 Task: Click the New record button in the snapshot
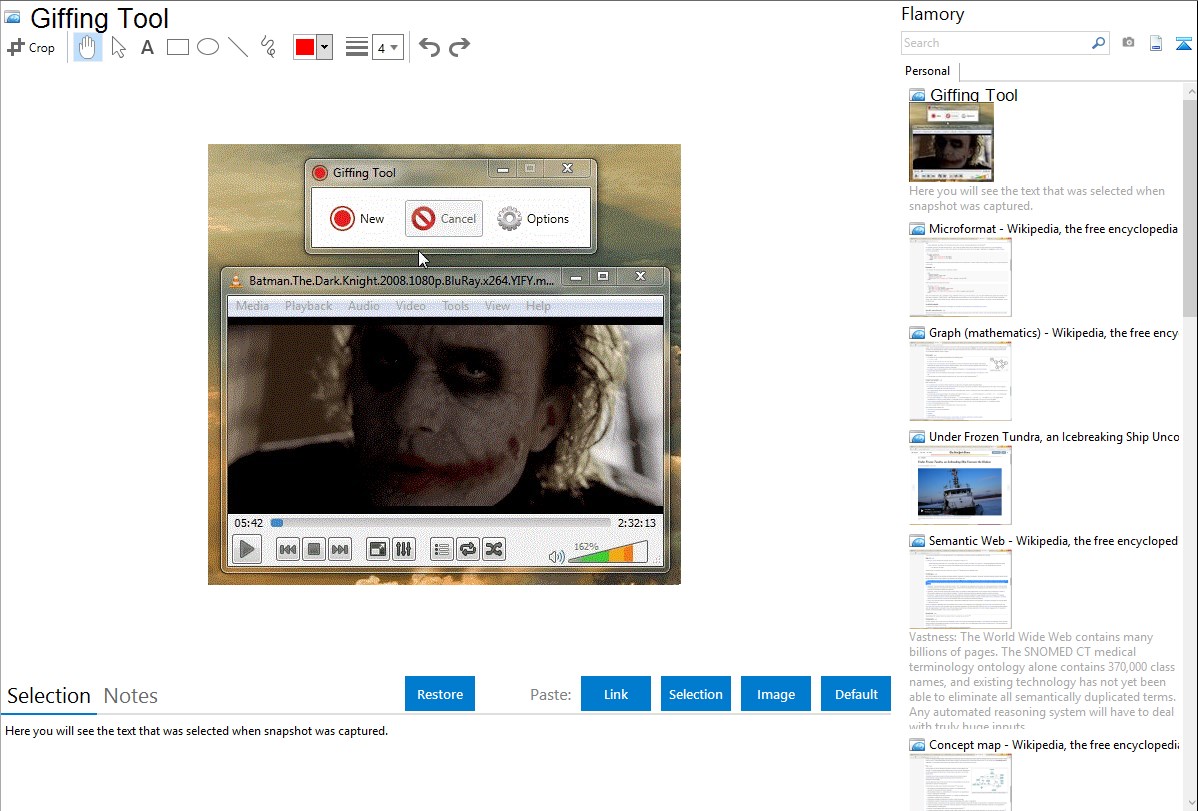coord(357,219)
